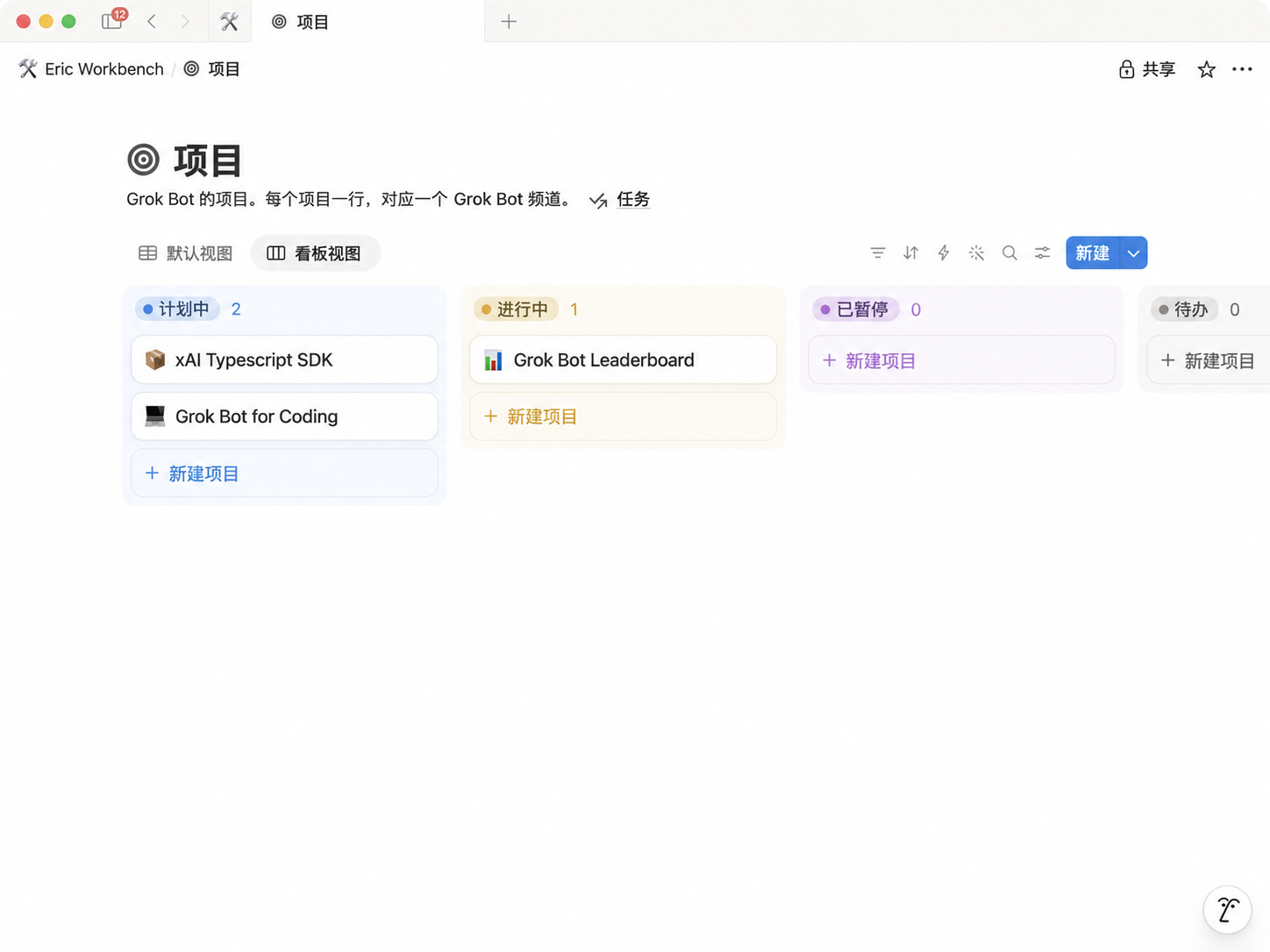
Task: Expand the dropdown arrow next to 新建
Action: coord(1133,253)
